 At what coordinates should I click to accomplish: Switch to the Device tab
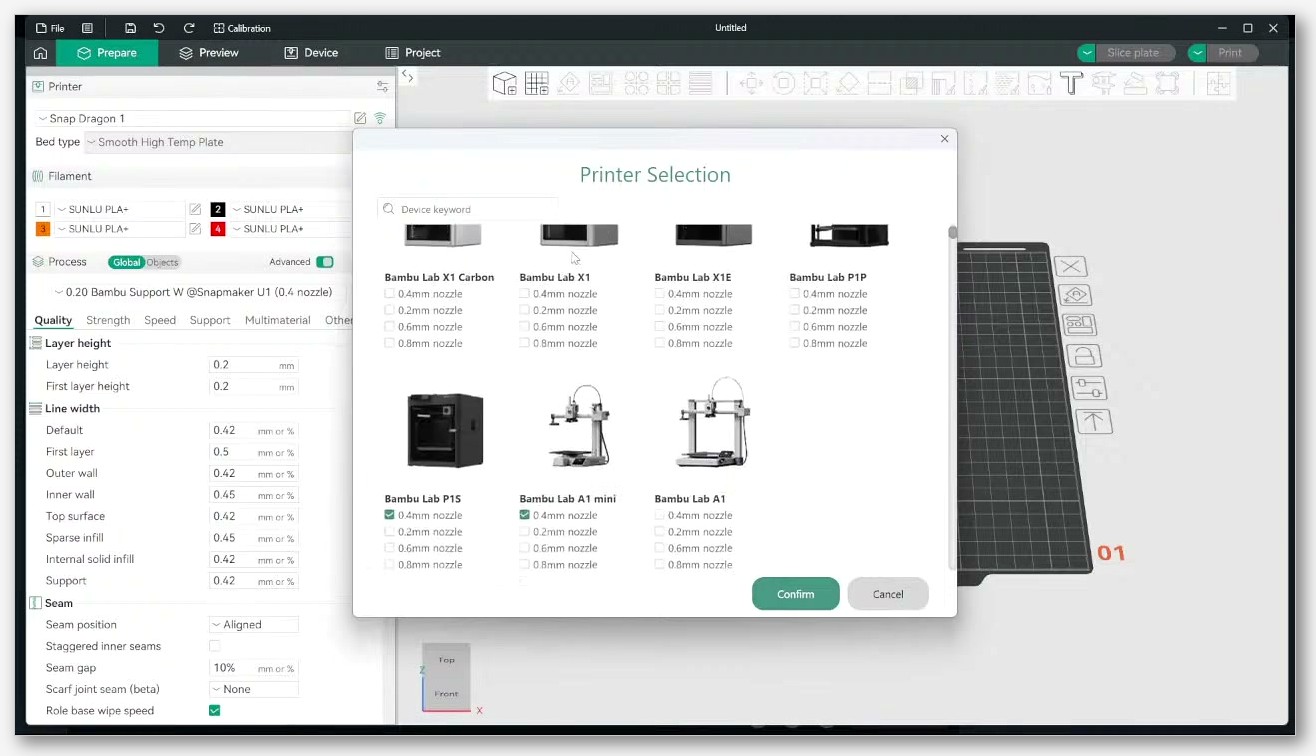311,53
